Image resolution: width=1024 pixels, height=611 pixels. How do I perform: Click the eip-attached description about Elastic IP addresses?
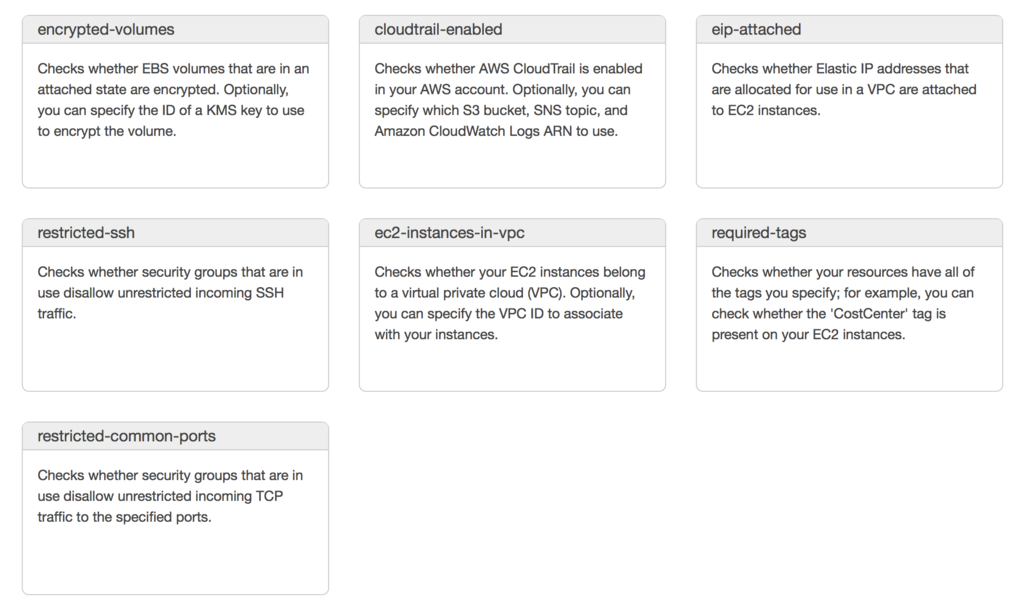tap(844, 89)
